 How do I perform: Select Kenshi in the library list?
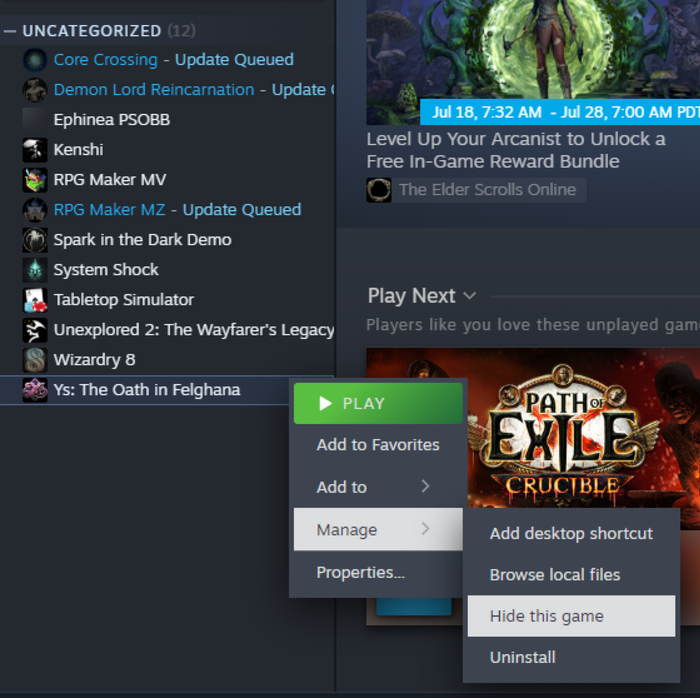click(x=167, y=150)
